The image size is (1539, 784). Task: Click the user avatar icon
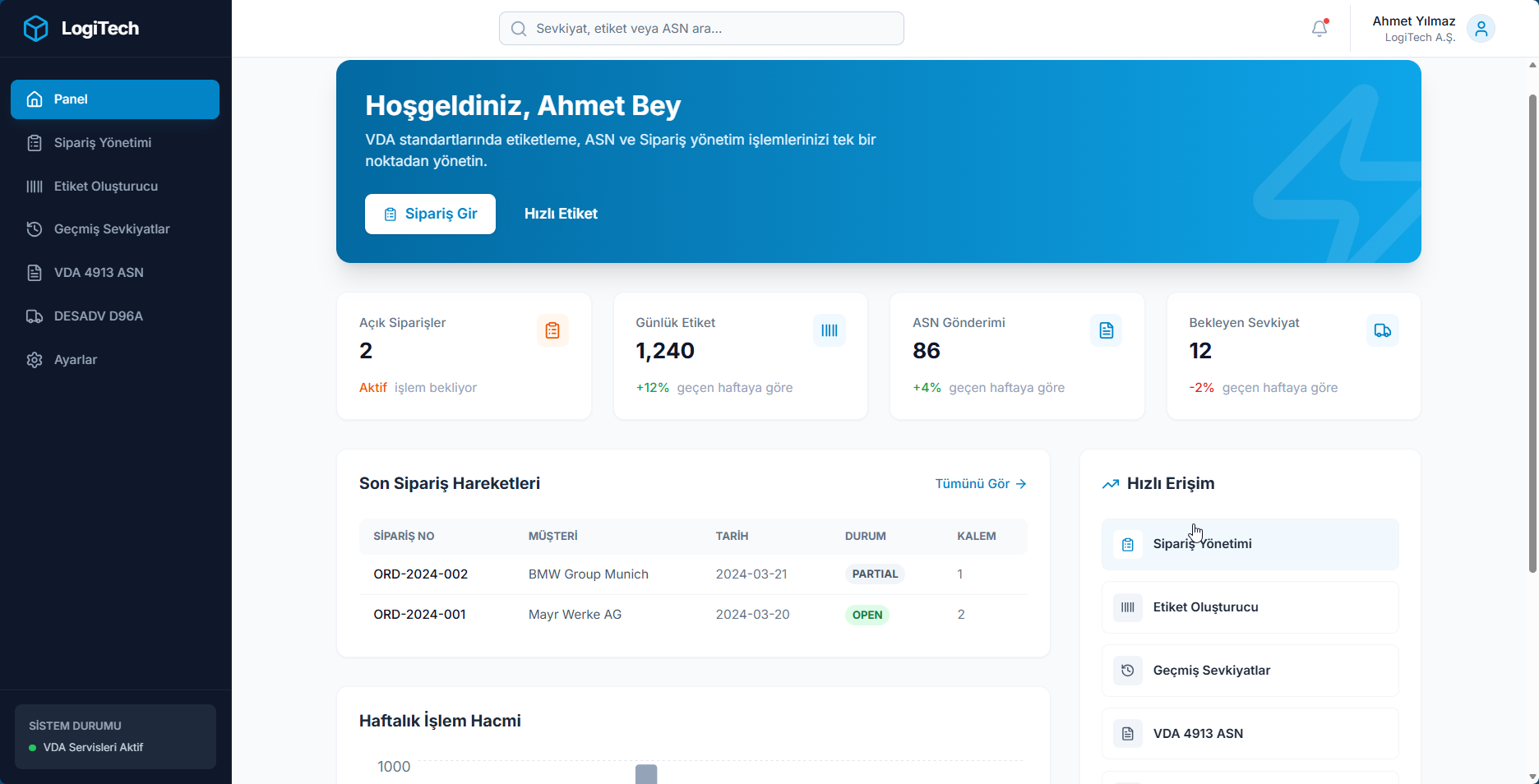point(1481,29)
